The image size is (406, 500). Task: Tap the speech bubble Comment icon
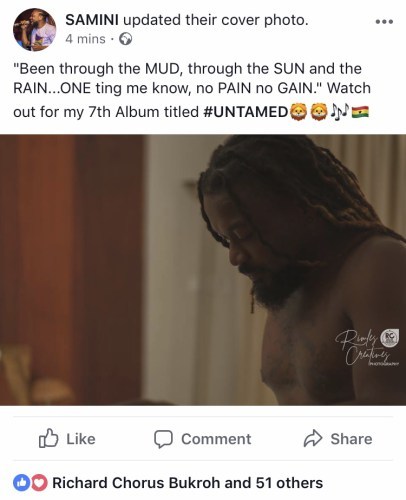click(x=163, y=439)
